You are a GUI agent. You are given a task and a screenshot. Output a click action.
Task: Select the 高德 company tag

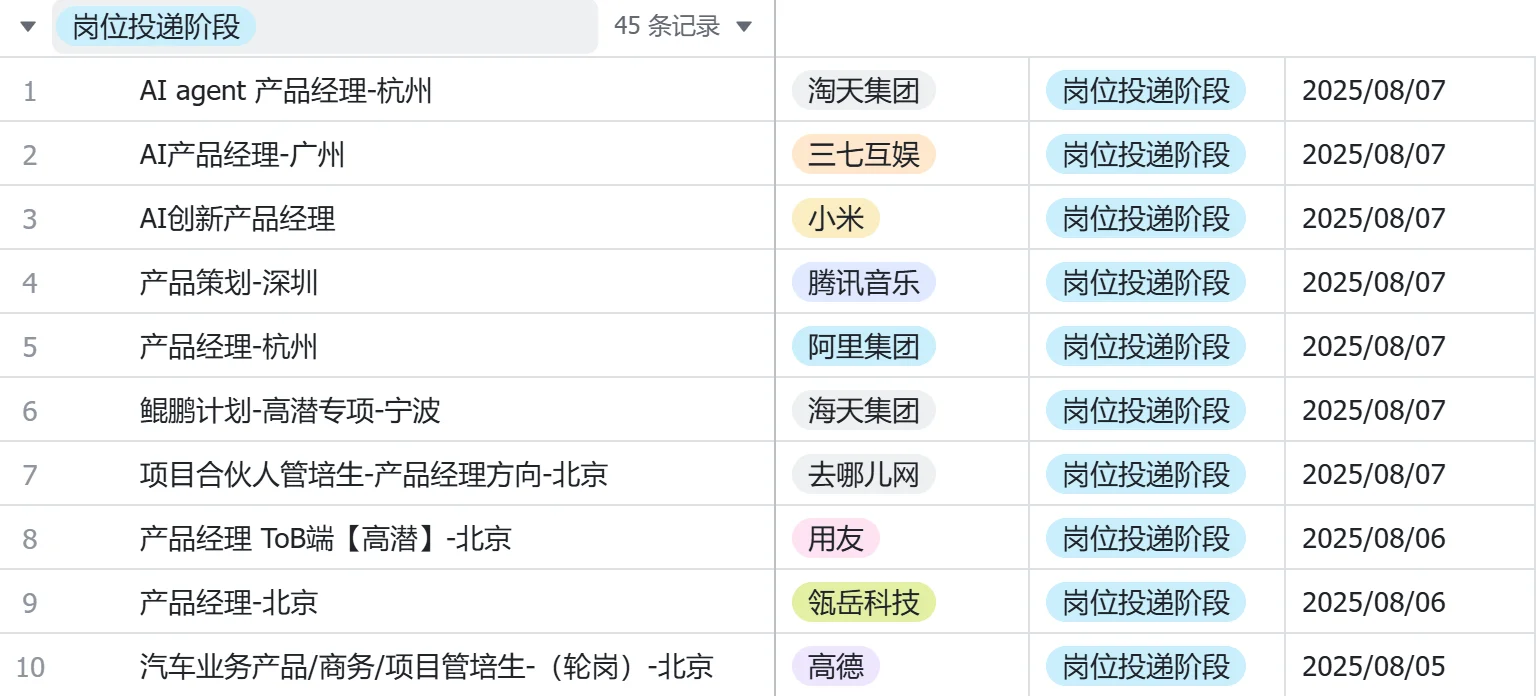point(836,667)
